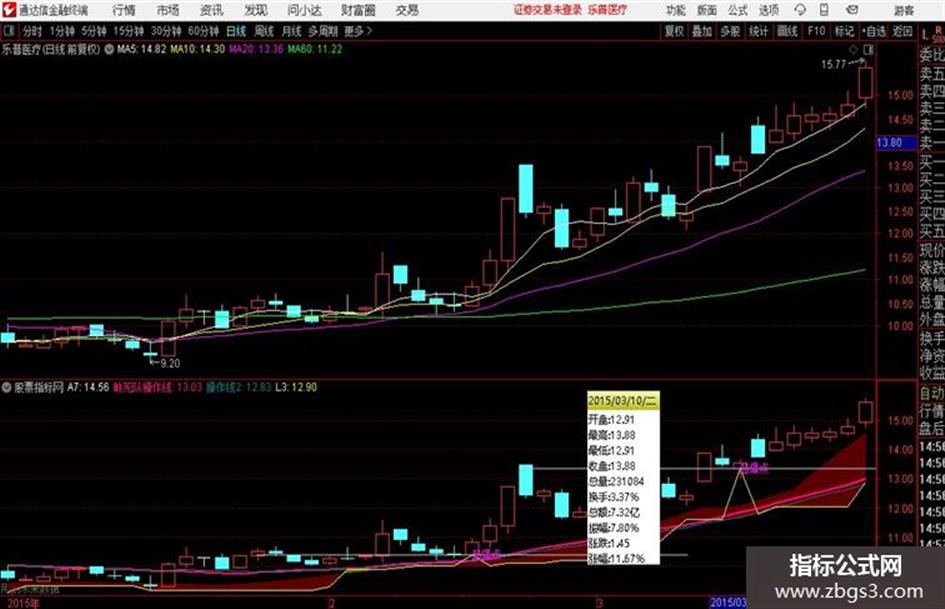Open the 问小达 menu

tap(304, 10)
